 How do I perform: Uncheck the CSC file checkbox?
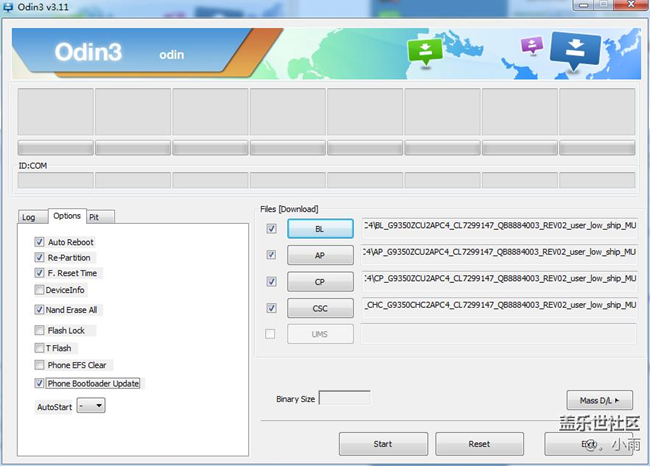[272, 308]
